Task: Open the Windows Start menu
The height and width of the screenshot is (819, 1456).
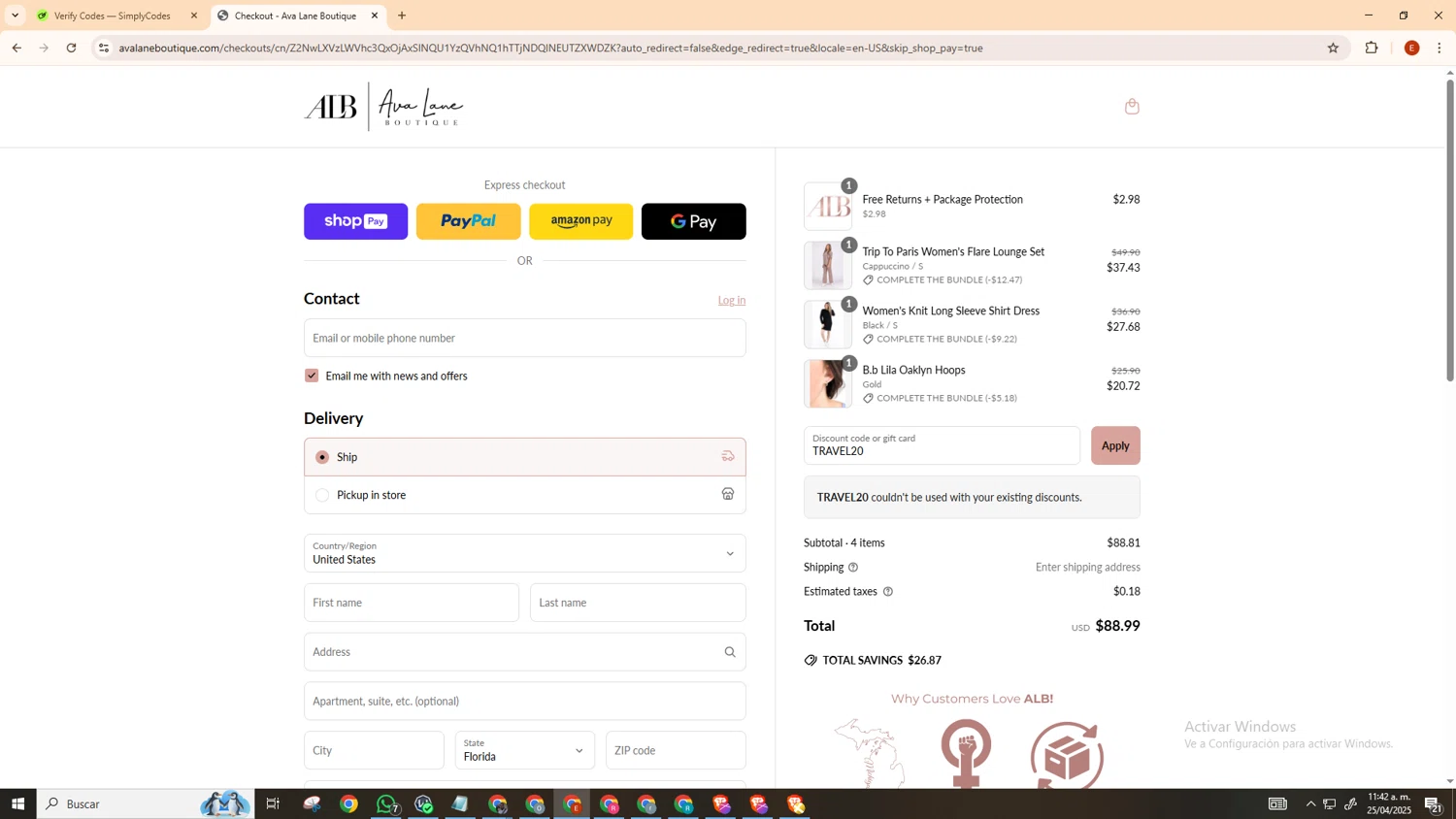Action: coord(17,803)
